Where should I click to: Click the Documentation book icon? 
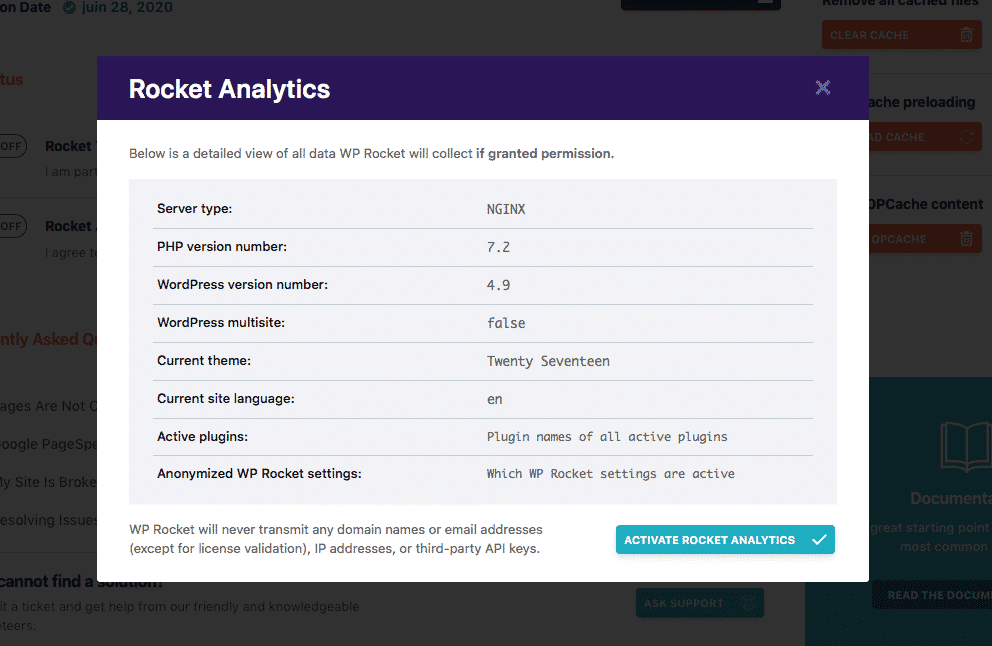pyautogui.click(x=965, y=446)
